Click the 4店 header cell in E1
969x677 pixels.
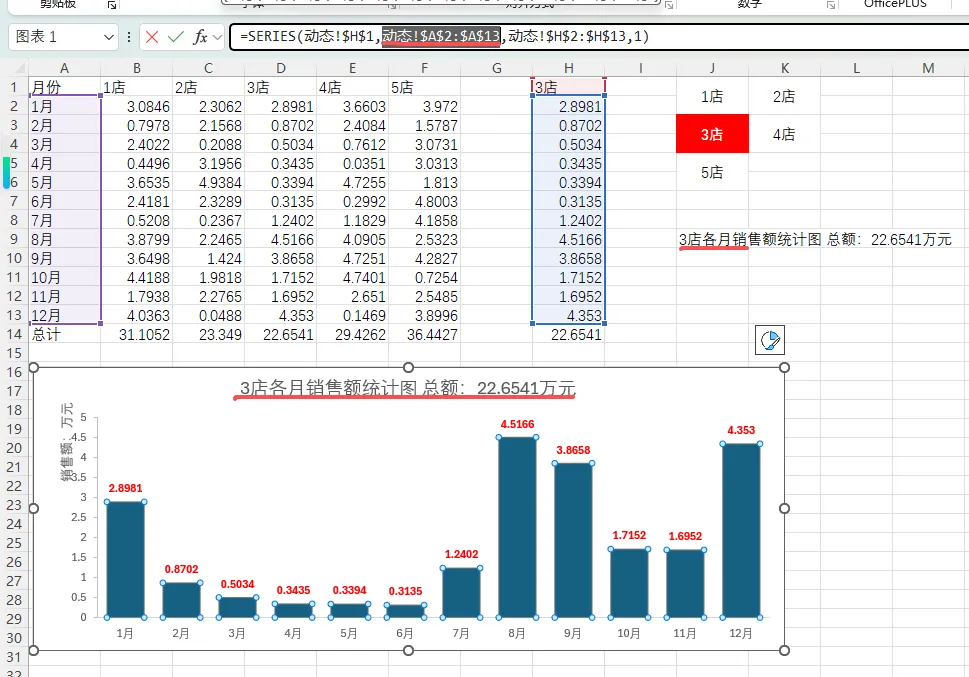(352, 87)
